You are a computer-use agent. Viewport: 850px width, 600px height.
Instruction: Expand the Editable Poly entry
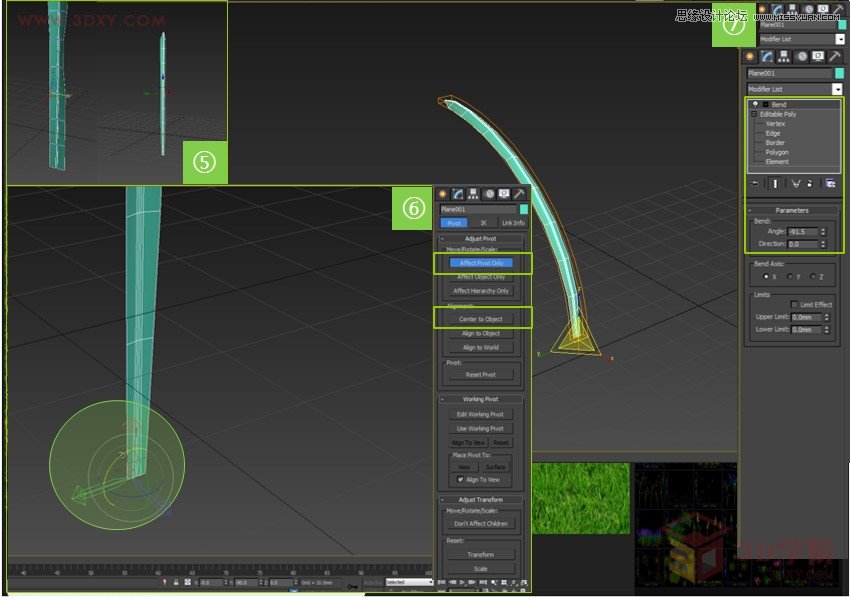[752, 113]
